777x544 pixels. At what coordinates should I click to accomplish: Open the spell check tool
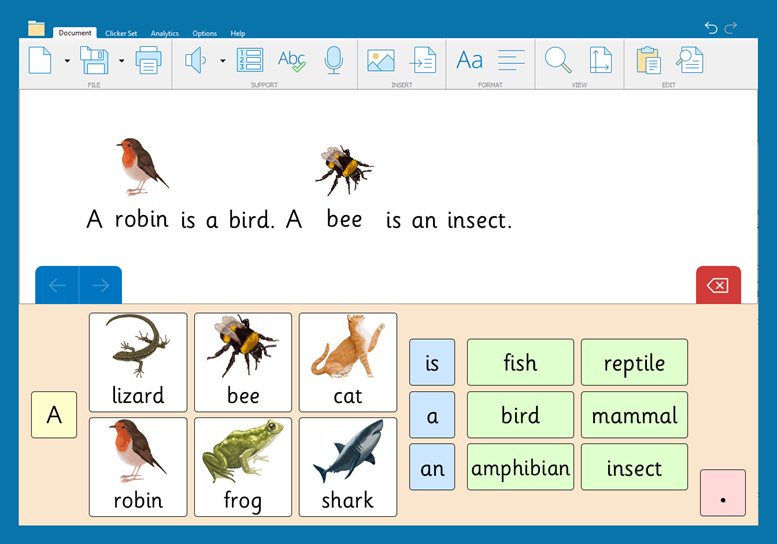291,61
